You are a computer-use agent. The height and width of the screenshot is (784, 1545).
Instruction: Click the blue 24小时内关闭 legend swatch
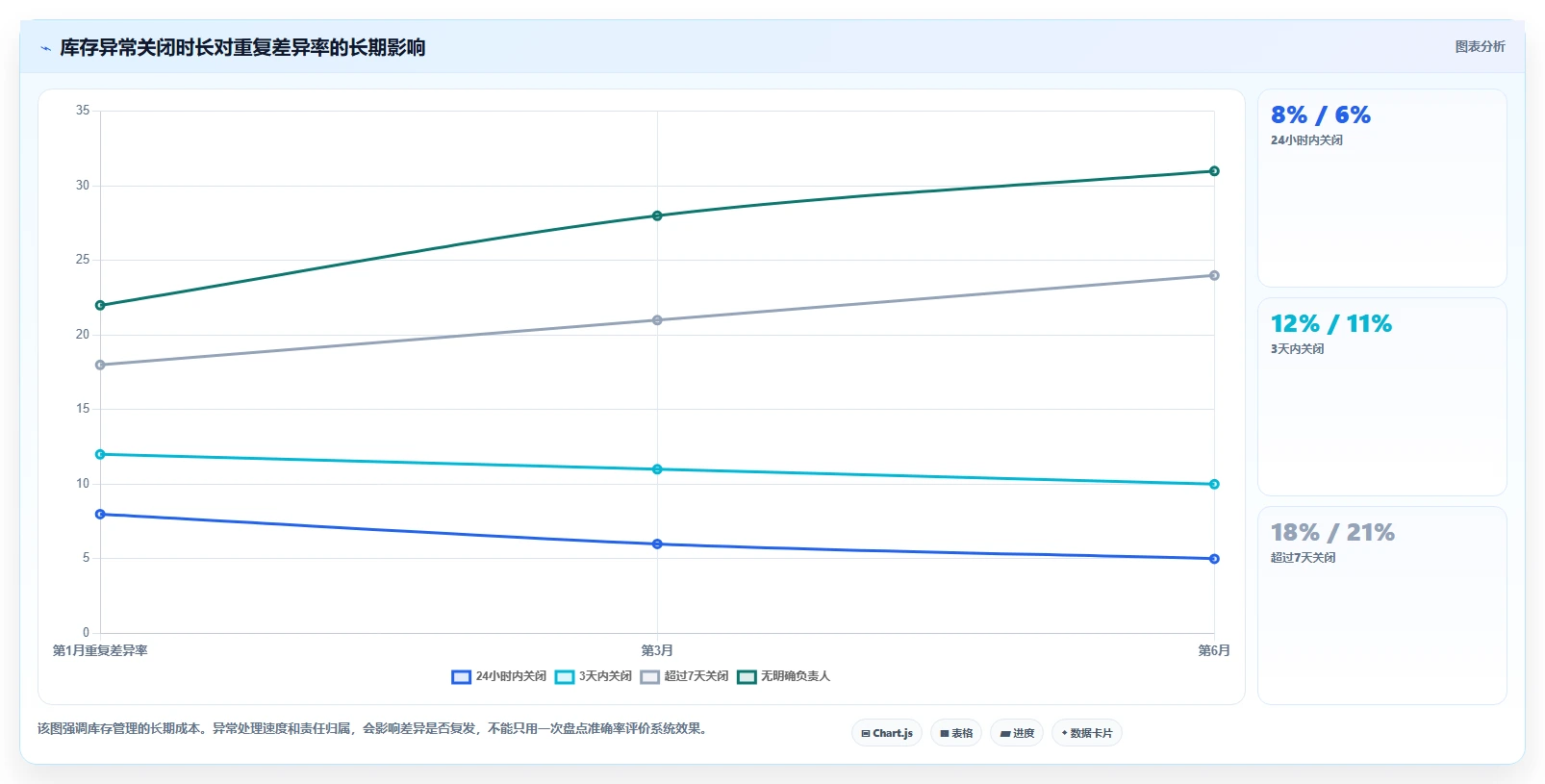click(x=461, y=677)
